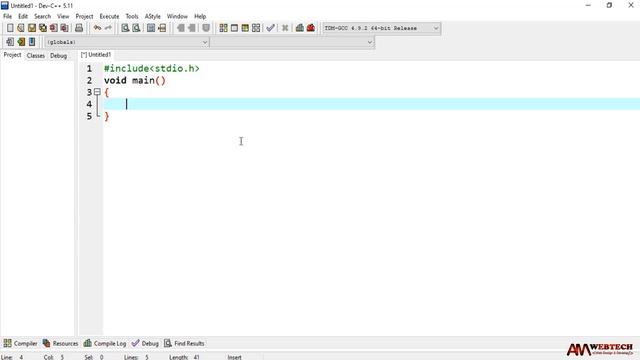Click the New file toolbar icon

coord(10,28)
